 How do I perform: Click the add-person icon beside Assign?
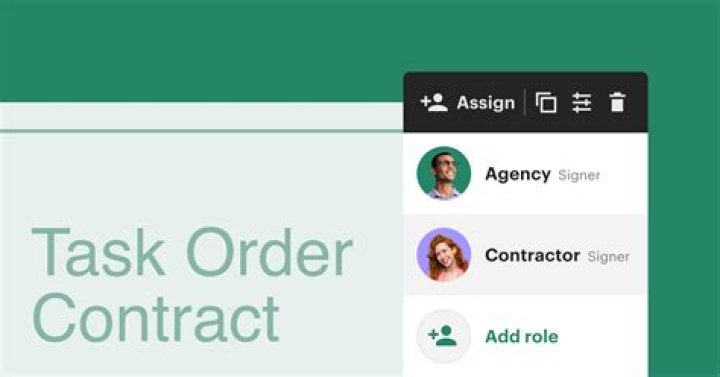click(434, 102)
